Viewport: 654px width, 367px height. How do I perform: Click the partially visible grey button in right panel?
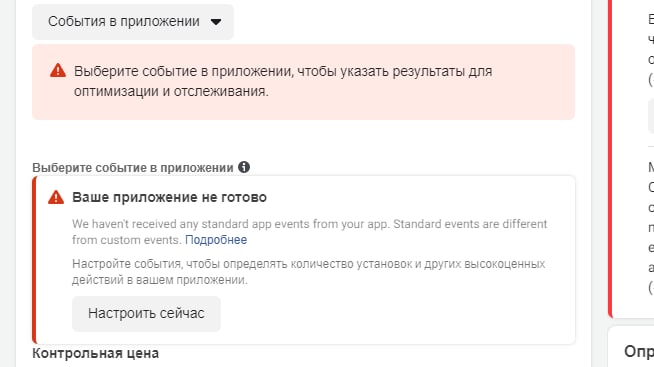(x=651, y=116)
